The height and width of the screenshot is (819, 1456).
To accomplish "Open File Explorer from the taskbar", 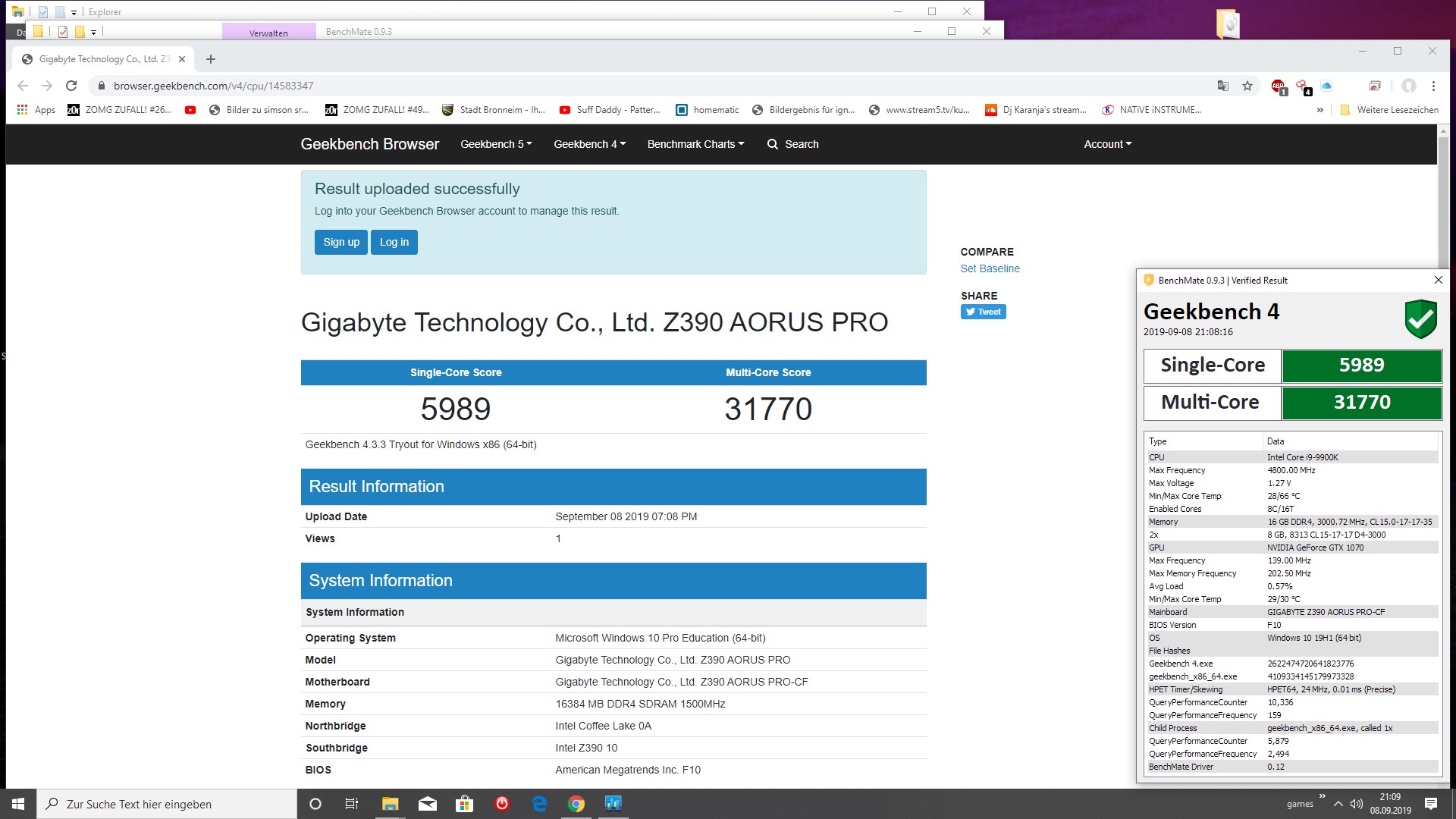I will click(390, 804).
